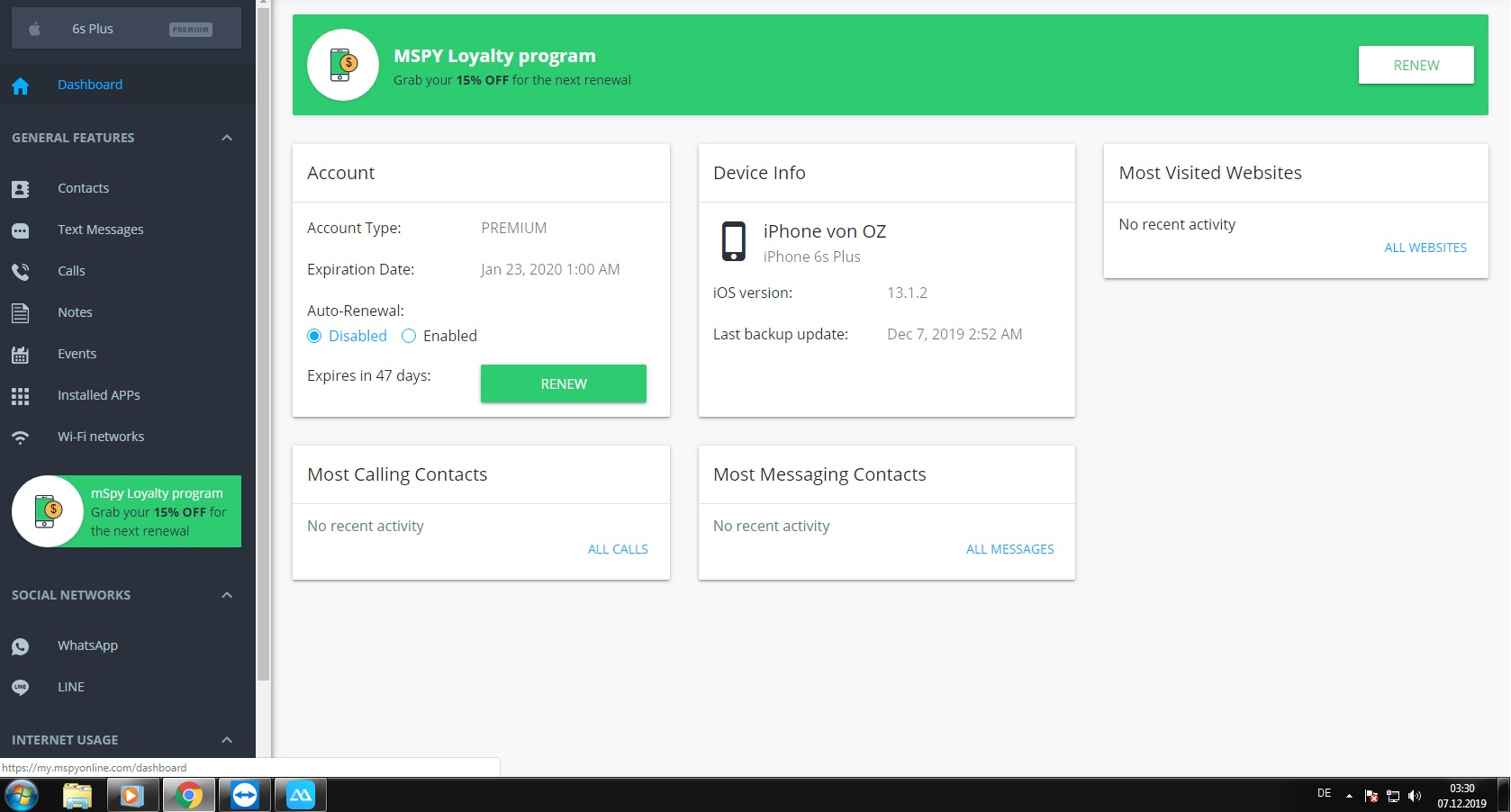This screenshot has width=1511, height=812.
Task: Open Notes via its document icon
Action: click(x=21, y=313)
